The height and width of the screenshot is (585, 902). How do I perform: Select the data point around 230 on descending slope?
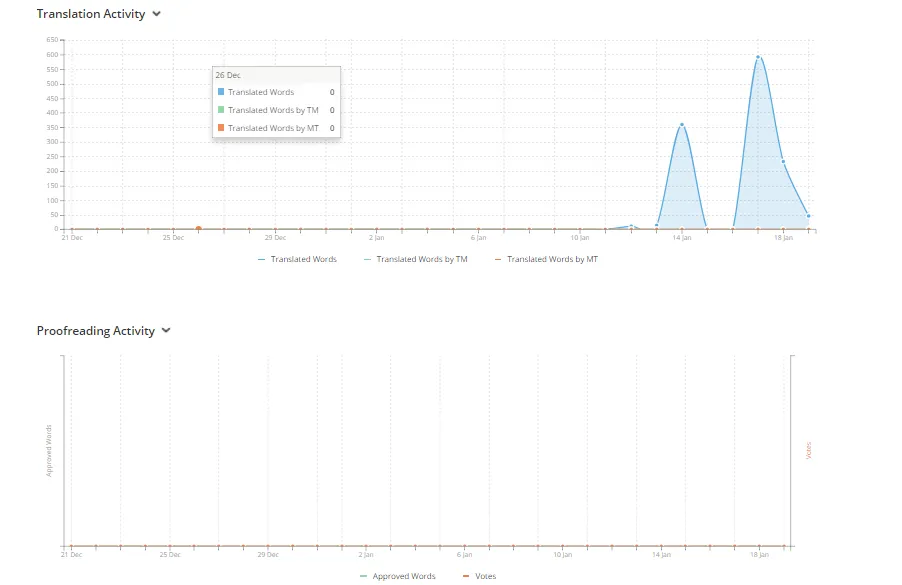(x=783, y=162)
